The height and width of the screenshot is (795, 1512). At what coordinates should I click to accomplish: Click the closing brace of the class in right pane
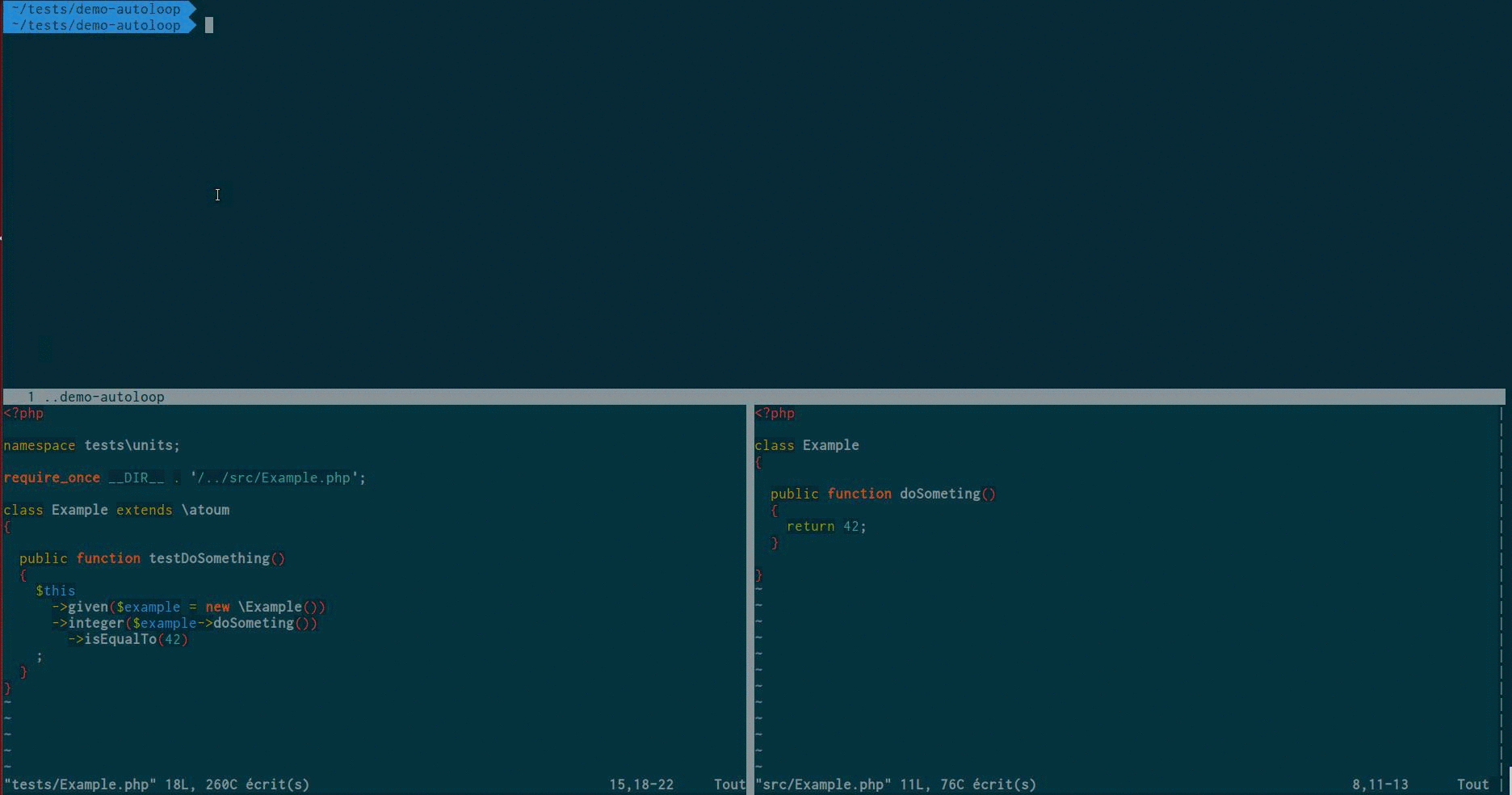[758, 575]
